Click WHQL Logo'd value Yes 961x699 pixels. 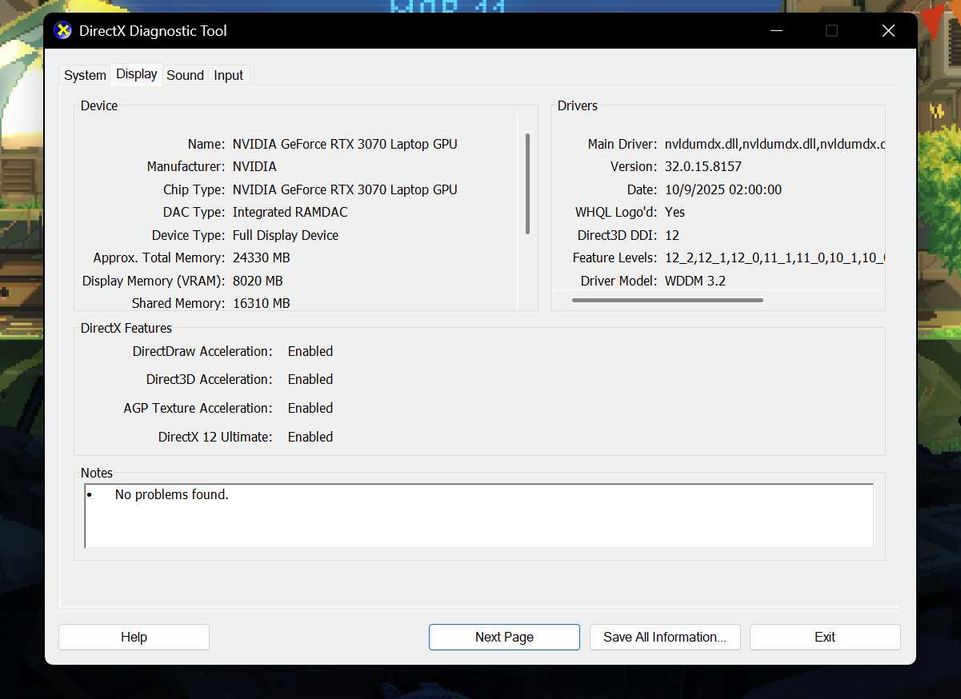675,213
